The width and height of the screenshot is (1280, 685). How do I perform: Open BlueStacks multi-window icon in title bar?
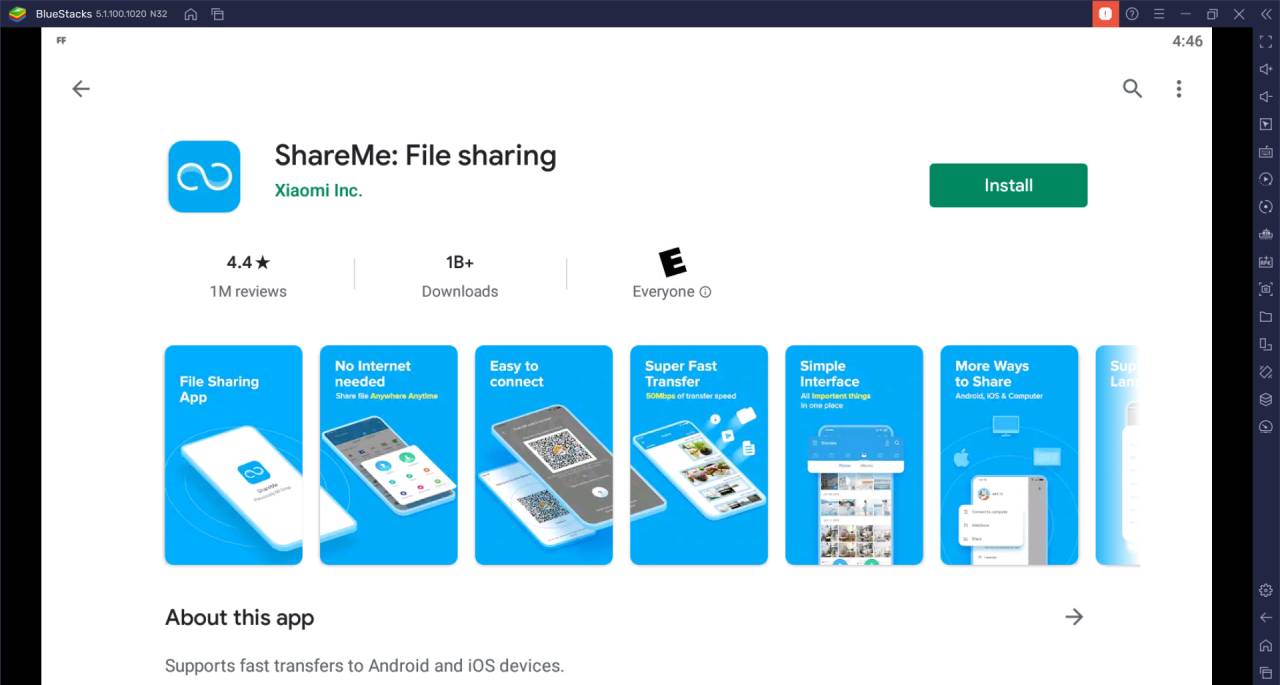(x=217, y=14)
